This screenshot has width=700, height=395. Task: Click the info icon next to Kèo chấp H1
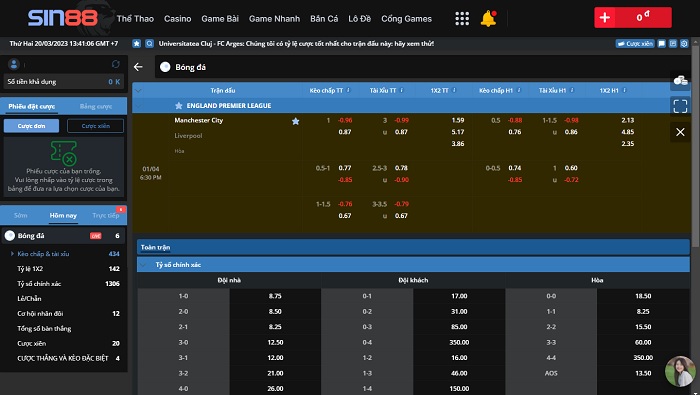(519, 90)
